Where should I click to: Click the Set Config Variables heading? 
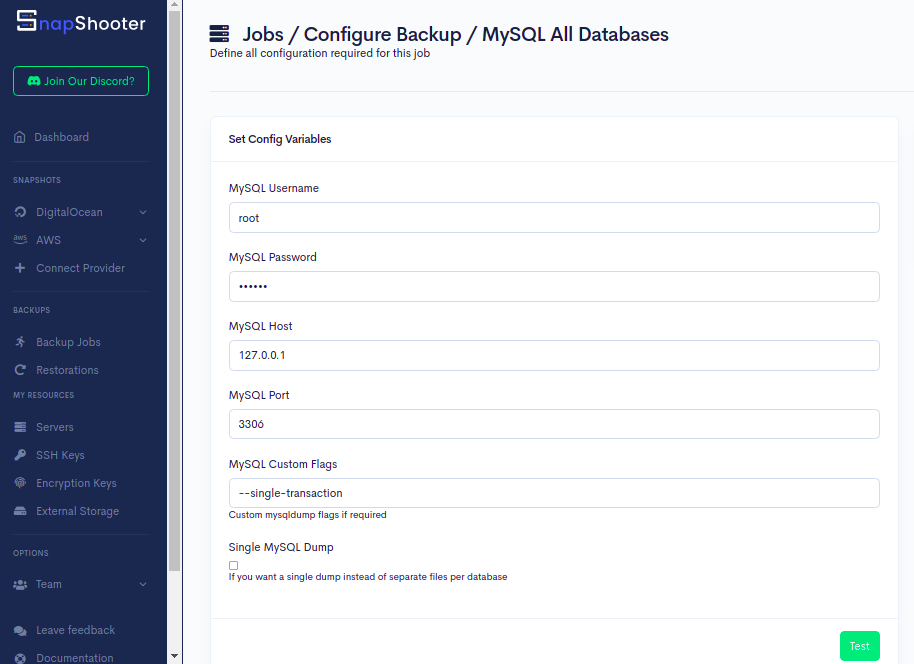coord(280,139)
